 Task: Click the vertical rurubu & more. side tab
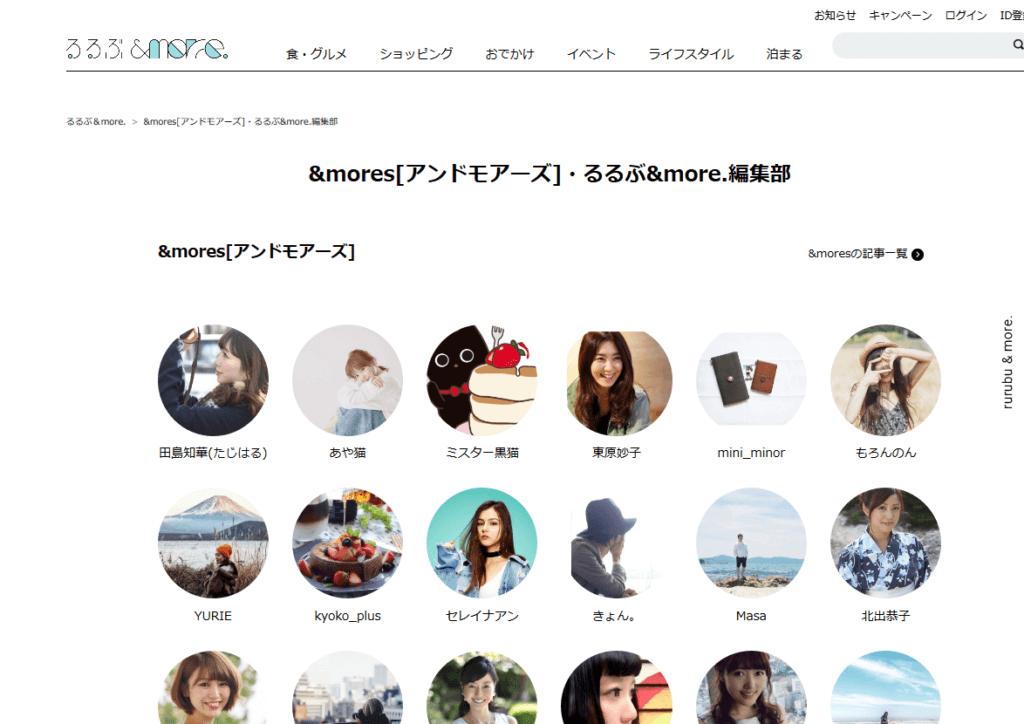click(x=1008, y=362)
